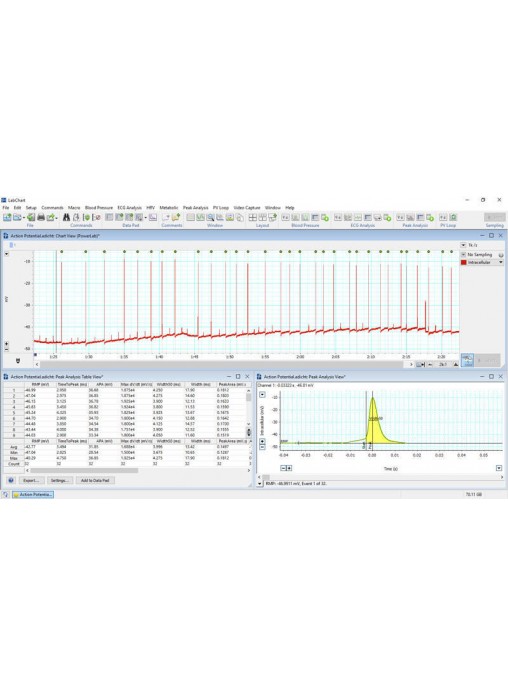Click the chart view horizontal scrollbar
This screenshot has height=696, width=508.
point(224,364)
